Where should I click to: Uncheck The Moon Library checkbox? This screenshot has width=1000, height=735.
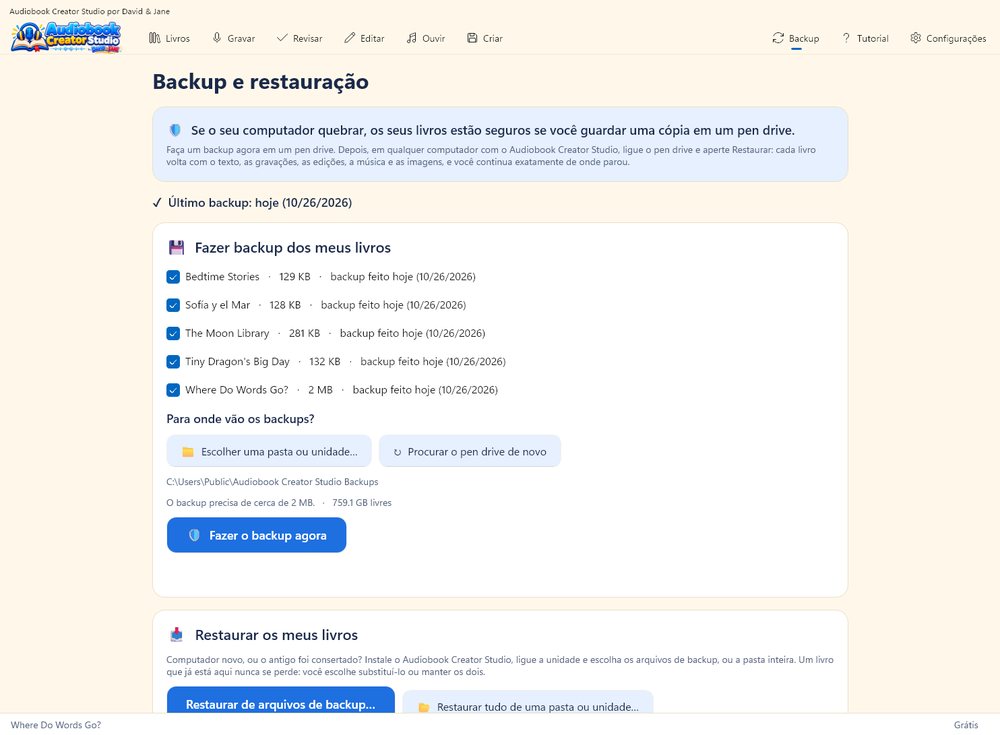point(173,333)
